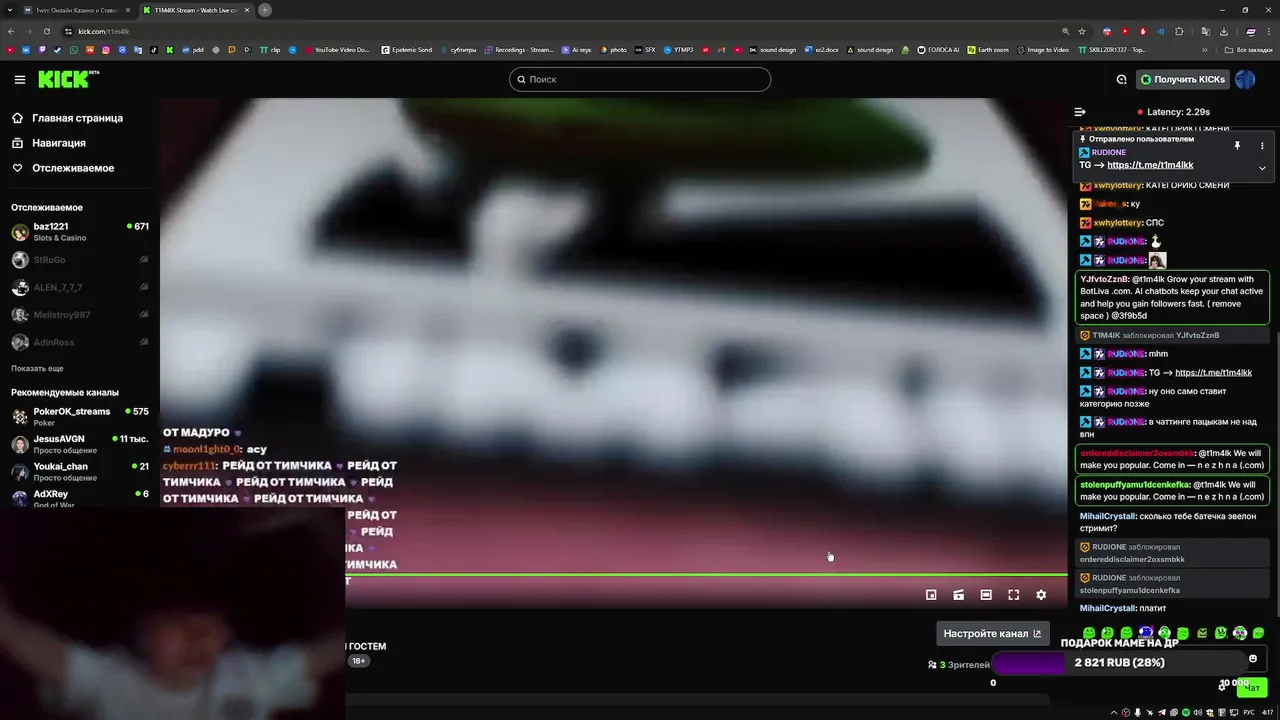
Task: Open Earth zoom bookmark
Action: coord(988,50)
